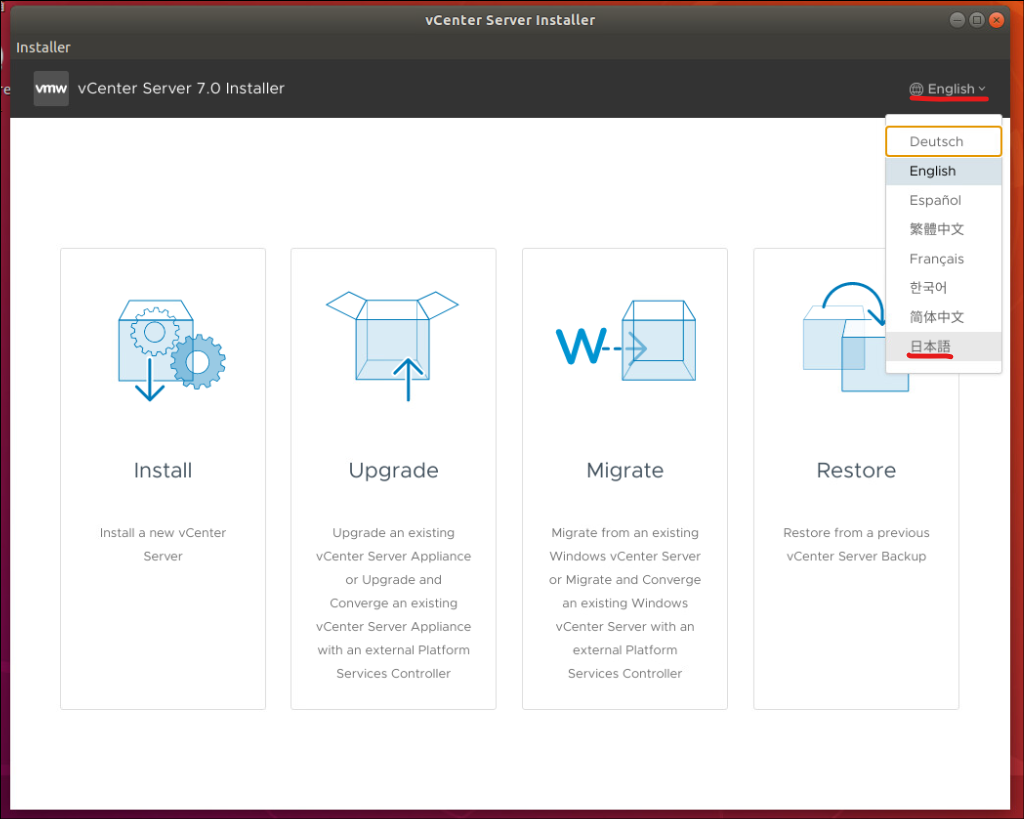Choose 简体中文 language option

point(943,317)
